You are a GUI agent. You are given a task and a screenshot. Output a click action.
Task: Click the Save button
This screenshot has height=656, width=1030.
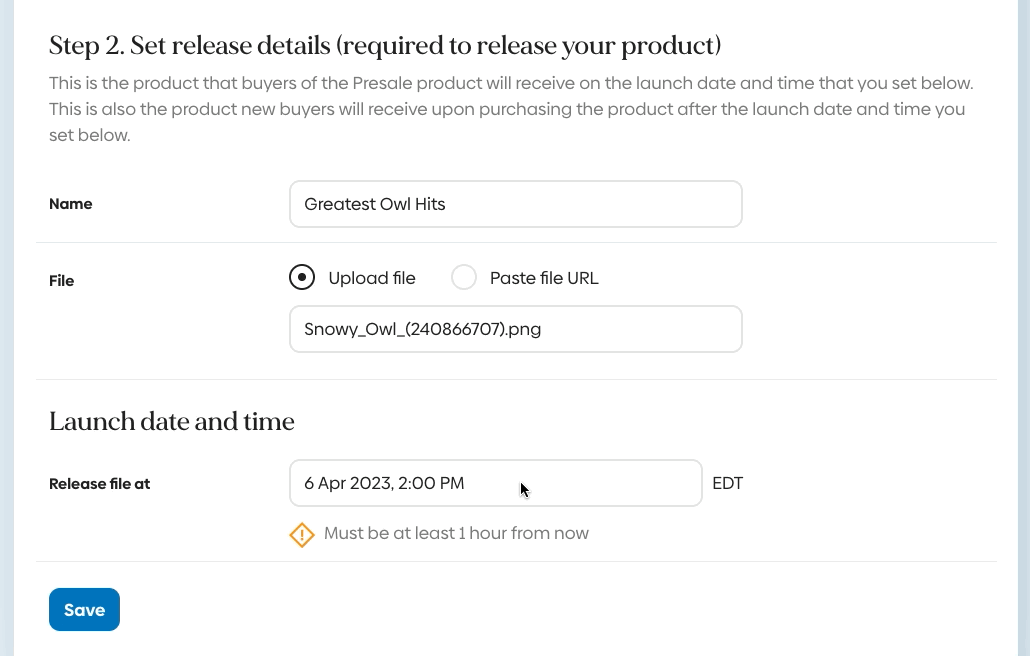coord(84,610)
